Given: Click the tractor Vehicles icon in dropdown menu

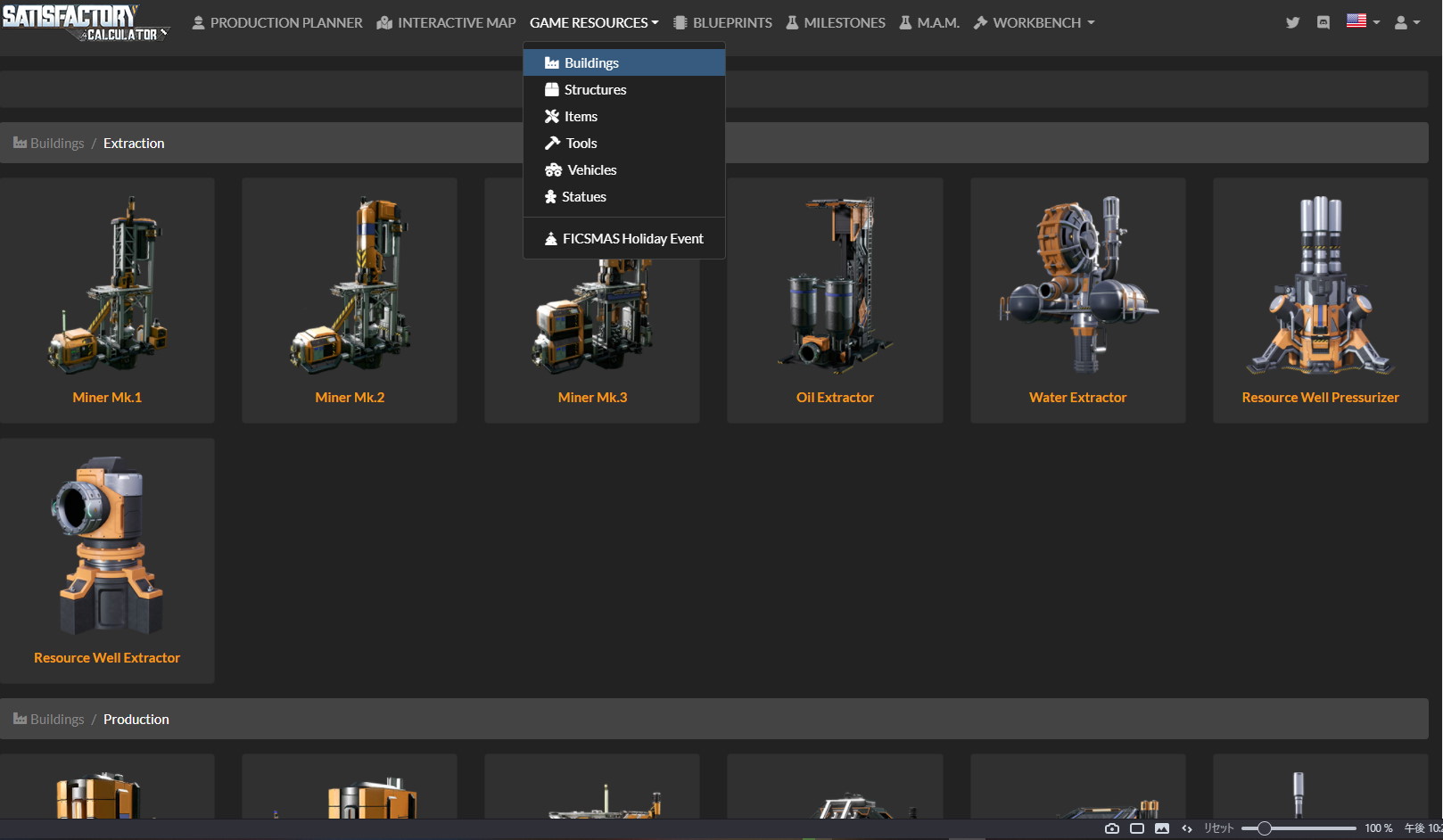Looking at the screenshot, I should pyautogui.click(x=554, y=169).
